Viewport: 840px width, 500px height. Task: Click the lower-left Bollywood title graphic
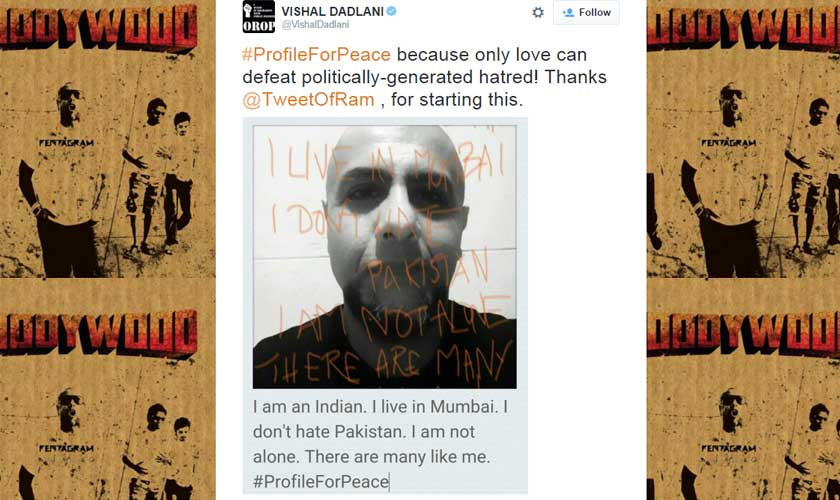(x=99, y=332)
